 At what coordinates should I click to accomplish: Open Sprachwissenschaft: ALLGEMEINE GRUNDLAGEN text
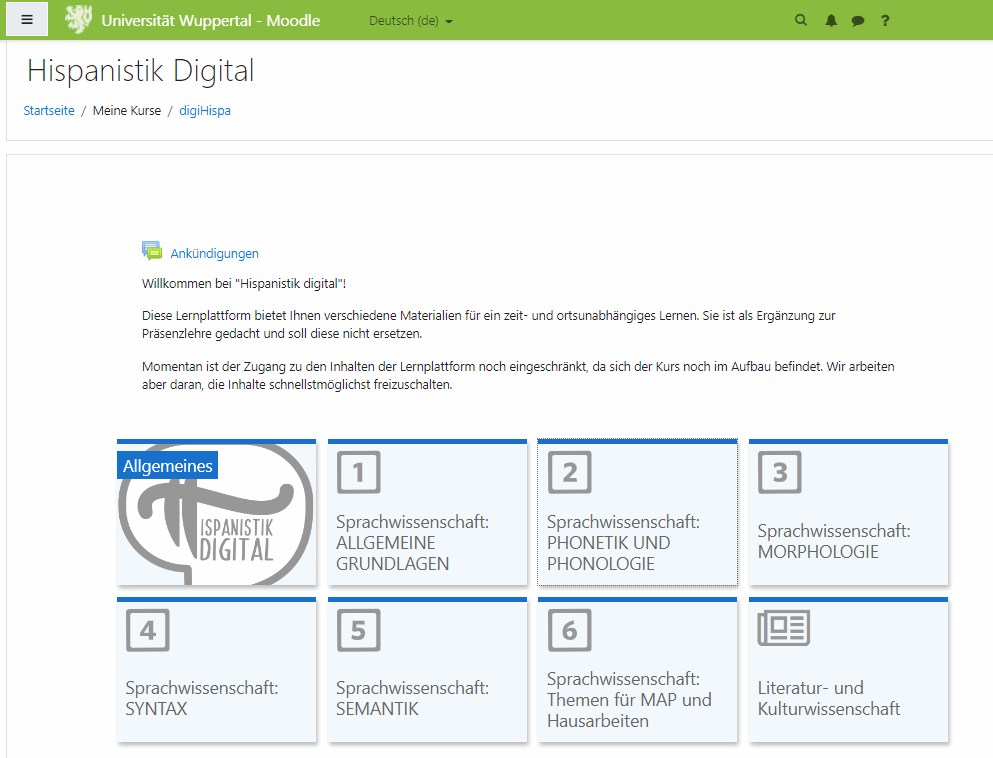(412, 543)
